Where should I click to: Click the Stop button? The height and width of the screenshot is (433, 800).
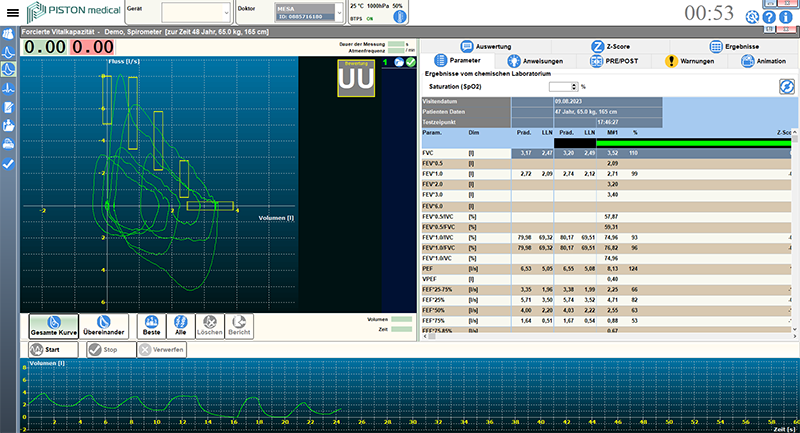coord(111,350)
